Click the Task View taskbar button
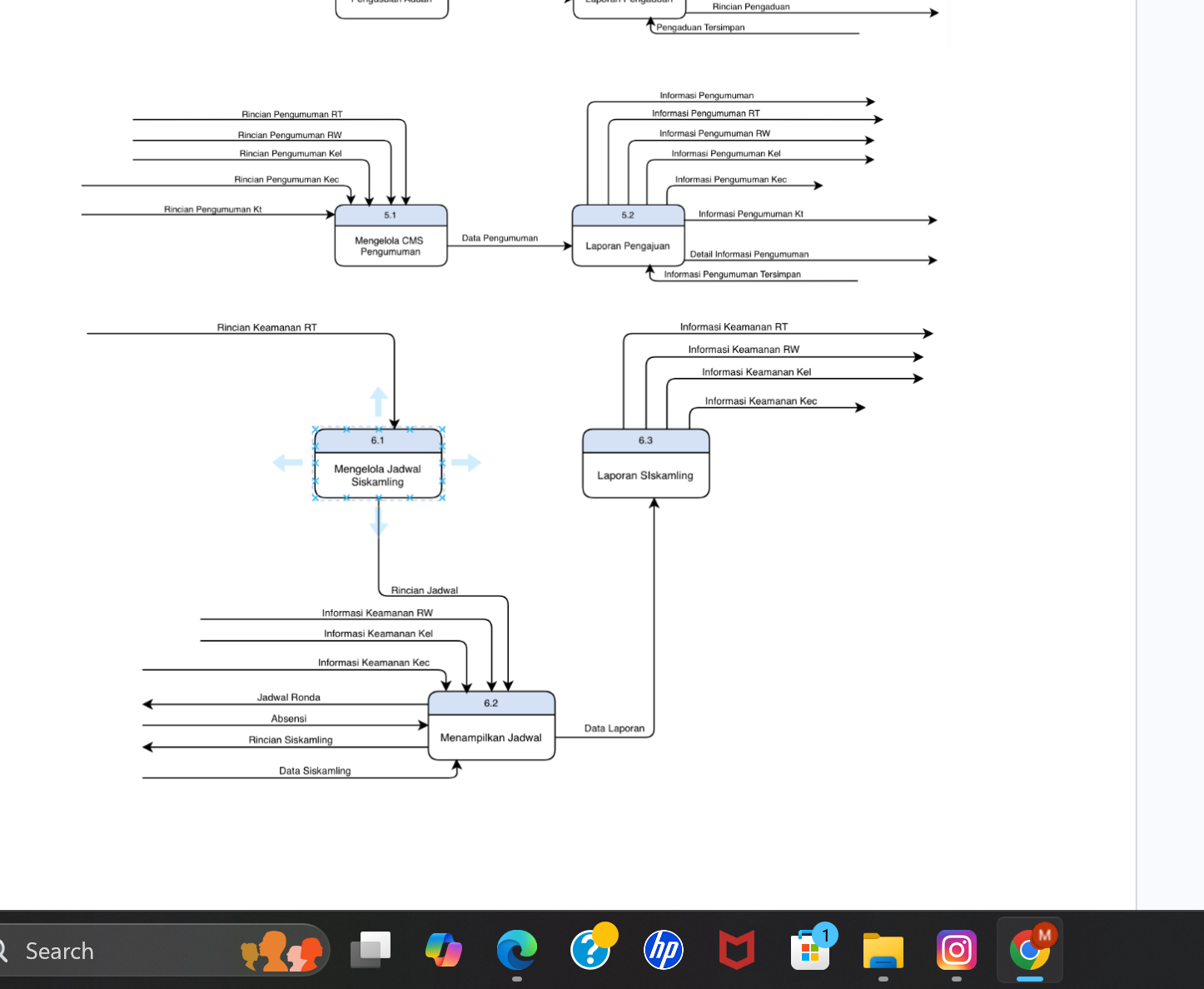Image resolution: width=1204 pixels, height=989 pixels. pyautogui.click(x=371, y=950)
